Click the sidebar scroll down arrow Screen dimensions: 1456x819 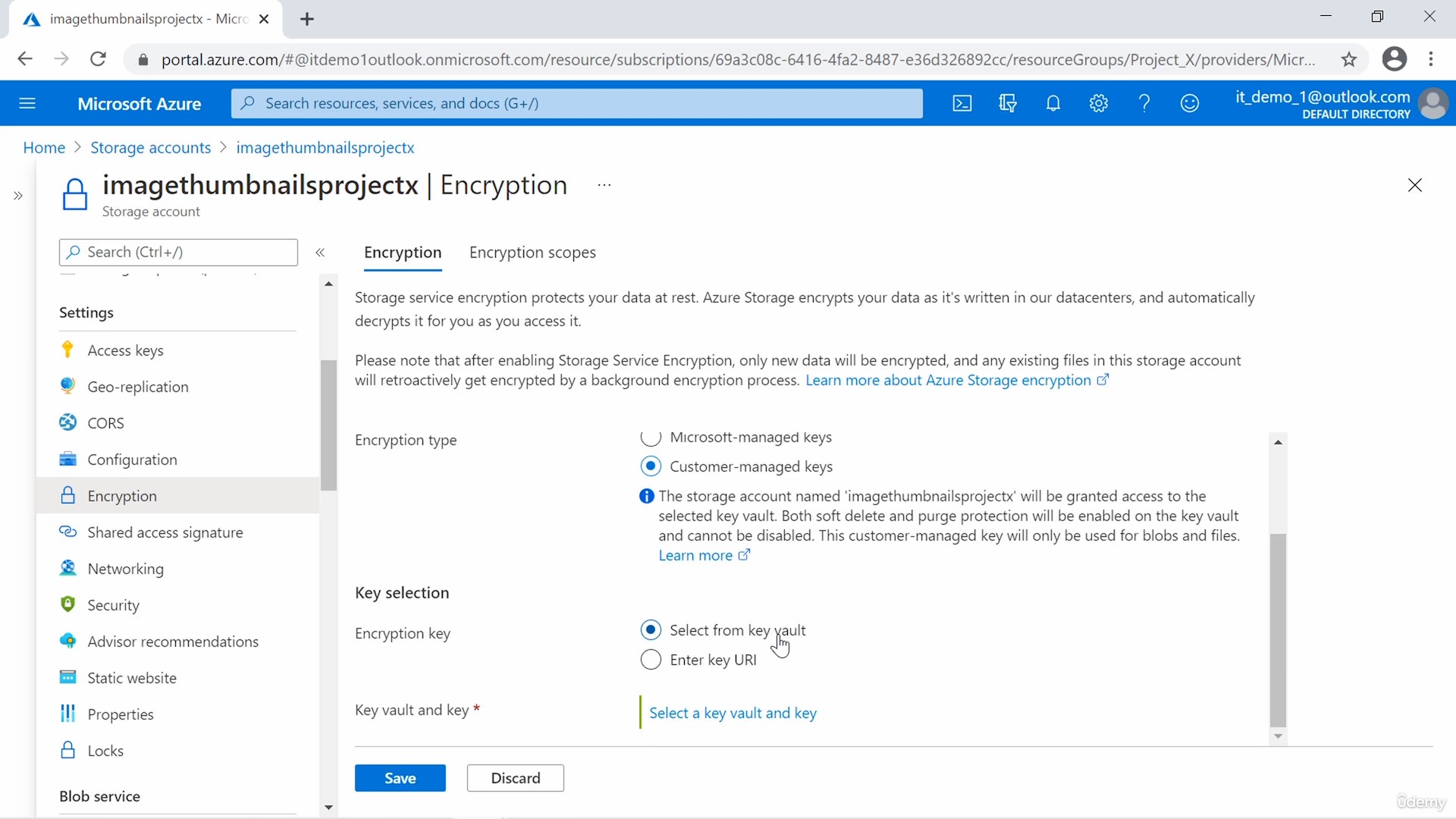[328, 808]
